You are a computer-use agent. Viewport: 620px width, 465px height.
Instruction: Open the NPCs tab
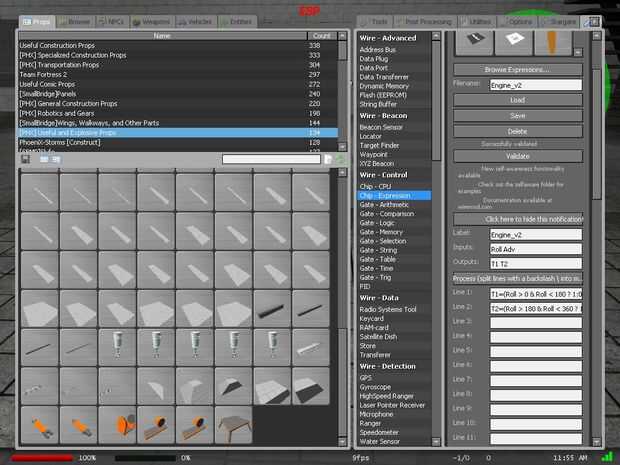coord(112,22)
